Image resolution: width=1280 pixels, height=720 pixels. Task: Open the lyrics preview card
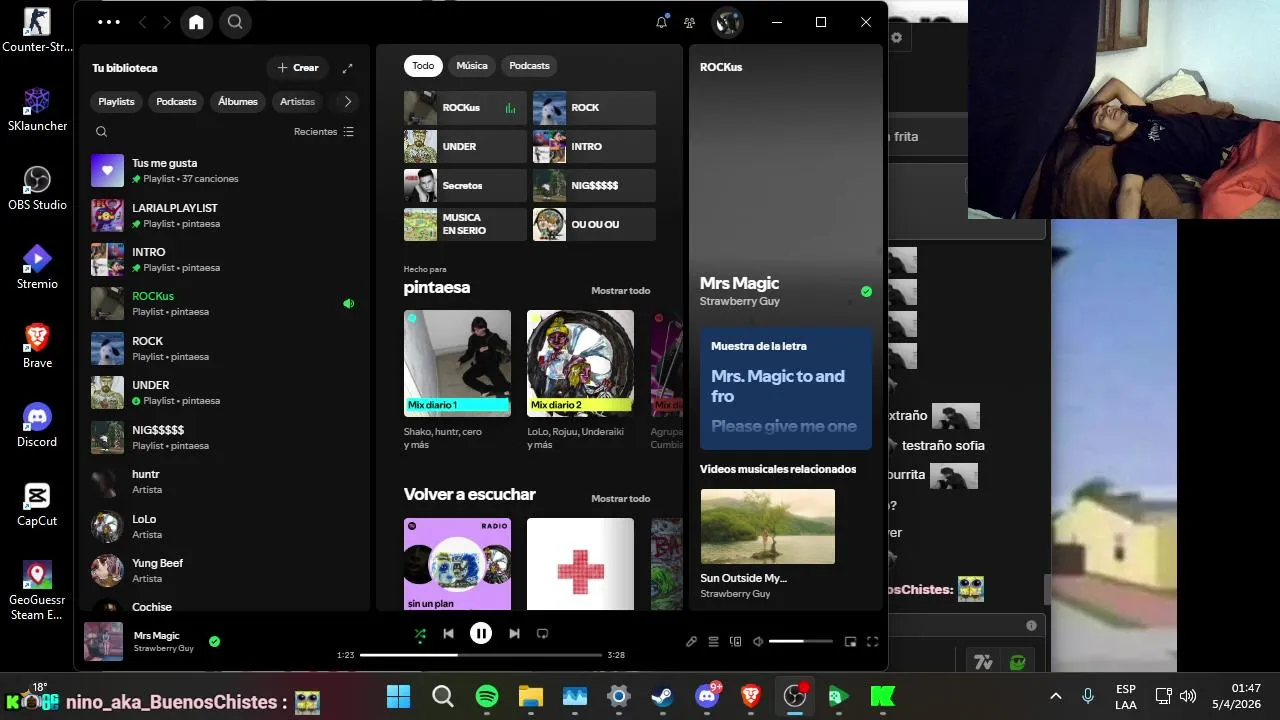click(785, 389)
